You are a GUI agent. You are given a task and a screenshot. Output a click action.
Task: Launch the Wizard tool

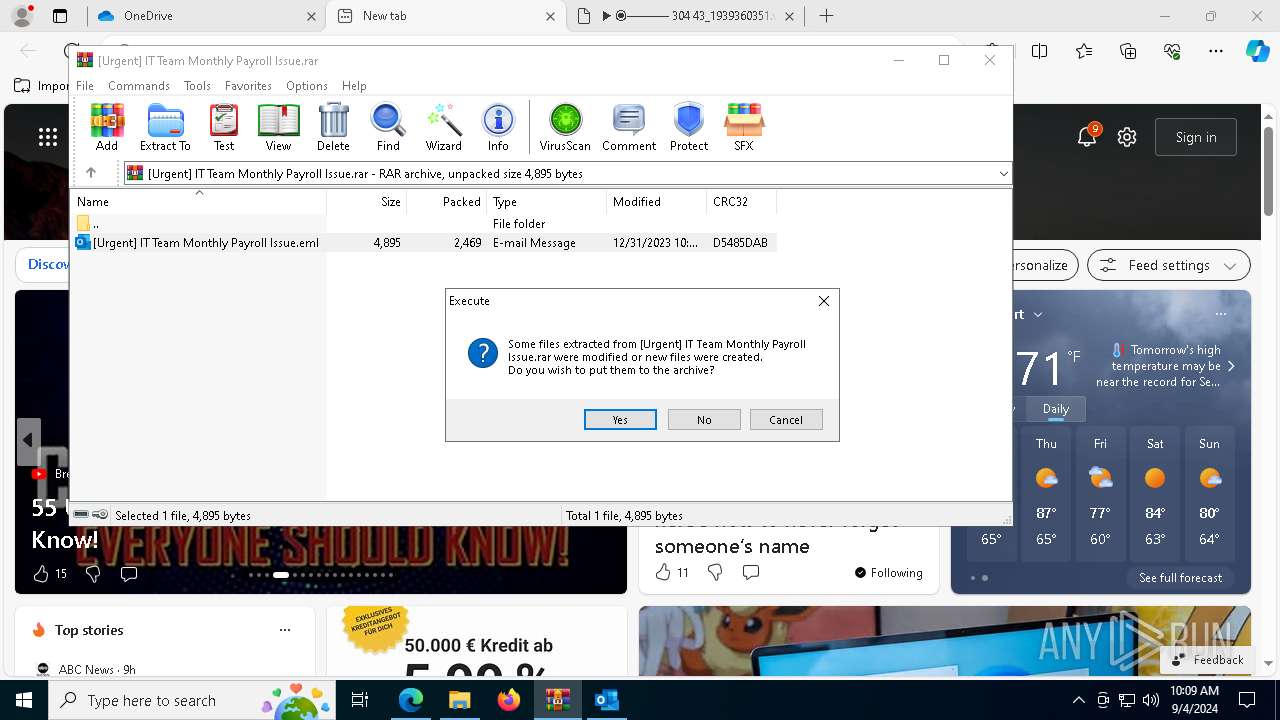443,127
